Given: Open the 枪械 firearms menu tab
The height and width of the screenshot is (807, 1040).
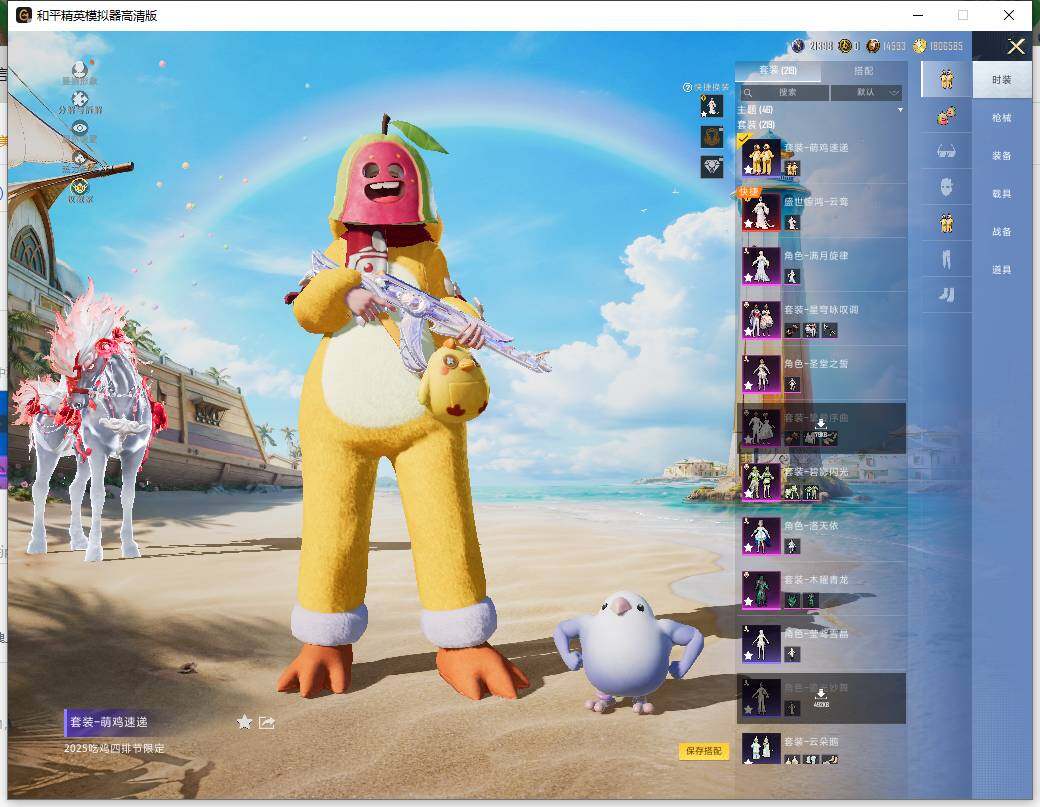Looking at the screenshot, I should [x=1002, y=118].
